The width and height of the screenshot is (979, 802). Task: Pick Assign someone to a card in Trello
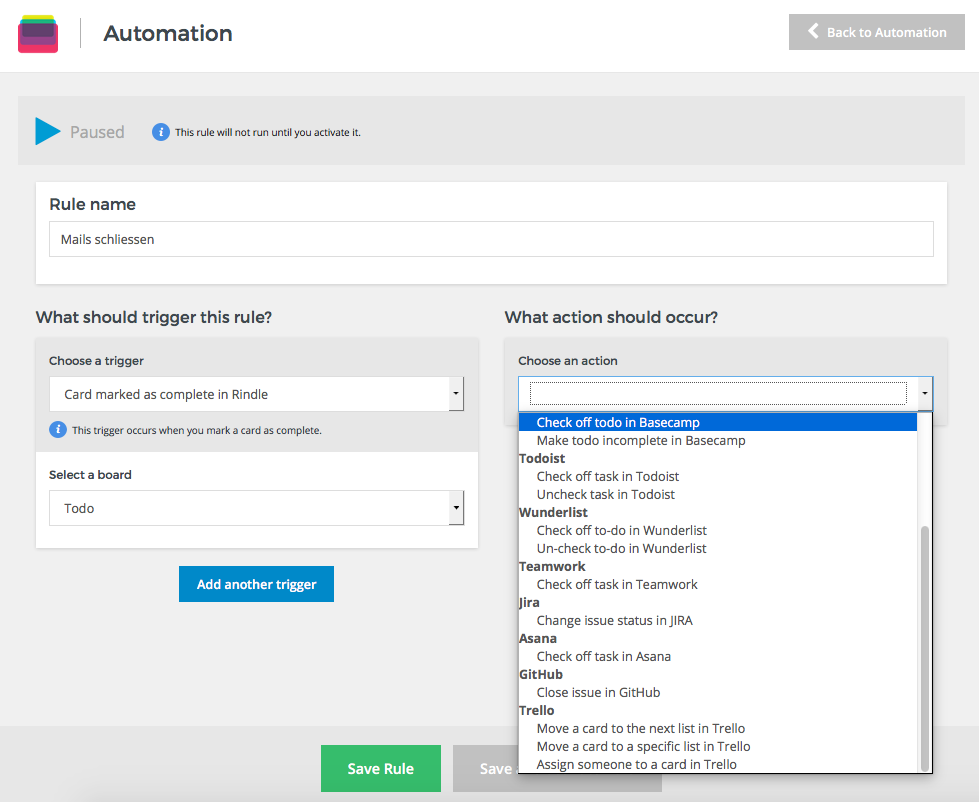[x=717, y=765]
